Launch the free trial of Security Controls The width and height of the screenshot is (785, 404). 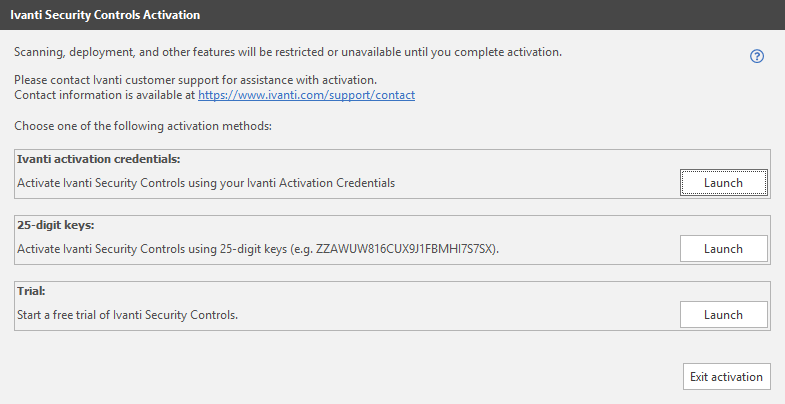coord(723,315)
